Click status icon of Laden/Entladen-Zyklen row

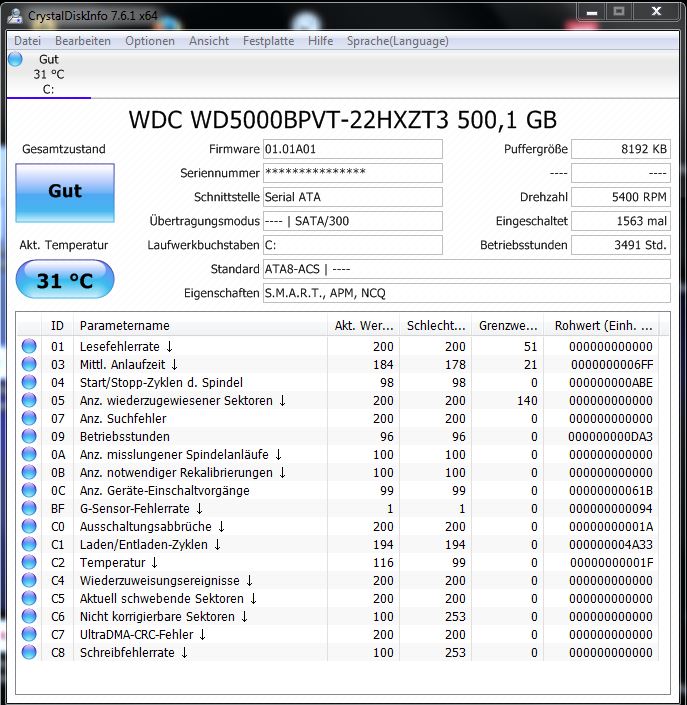coord(29,544)
